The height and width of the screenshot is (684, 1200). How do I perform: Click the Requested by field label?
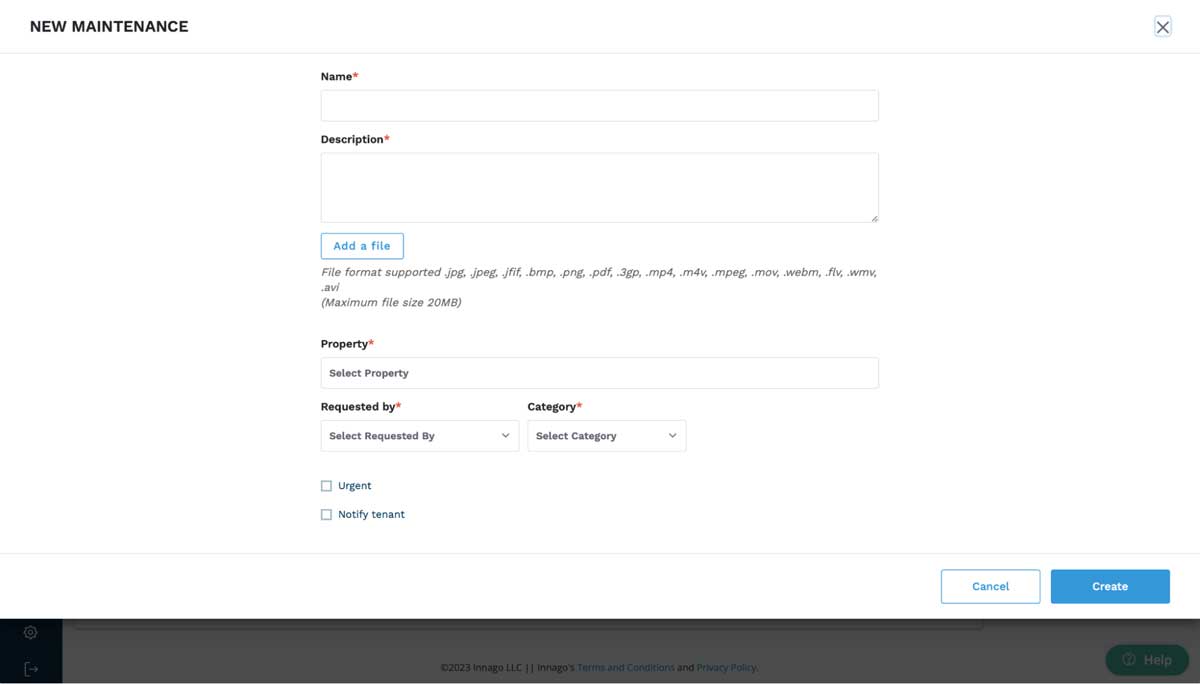click(359, 406)
